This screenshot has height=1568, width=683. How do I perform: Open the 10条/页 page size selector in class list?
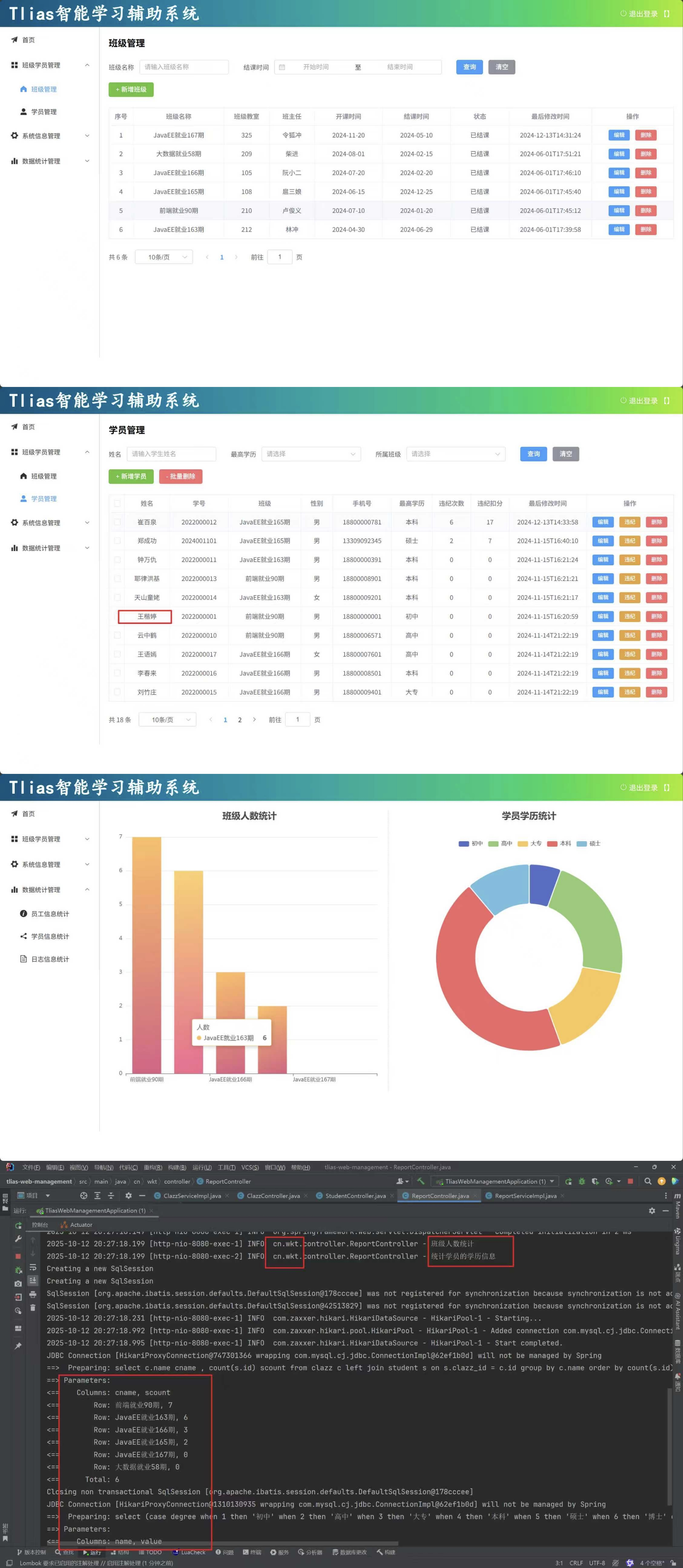point(164,257)
